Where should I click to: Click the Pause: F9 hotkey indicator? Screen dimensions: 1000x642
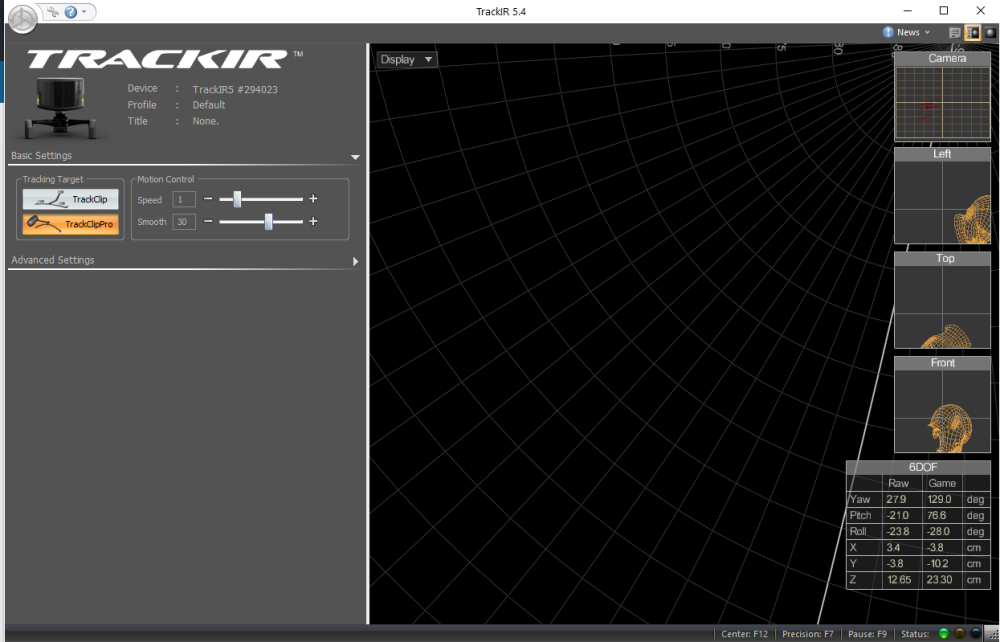pyautogui.click(x=867, y=634)
